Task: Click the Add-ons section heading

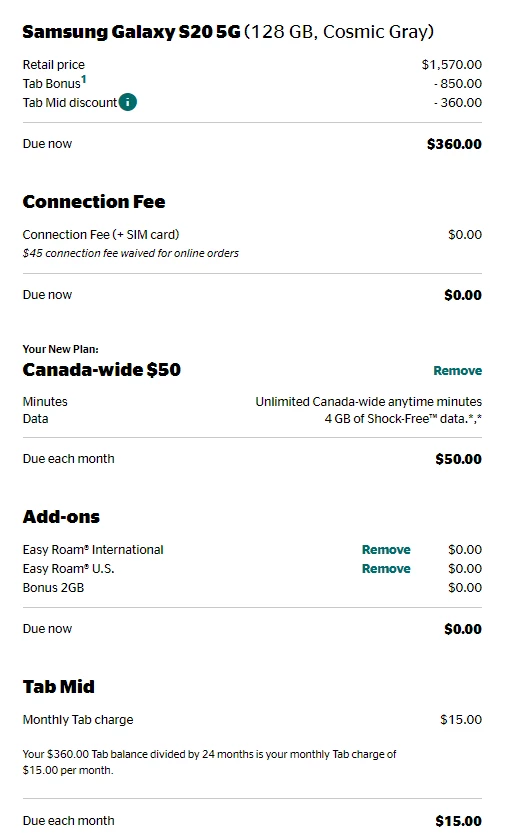Action: pos(61,517)
